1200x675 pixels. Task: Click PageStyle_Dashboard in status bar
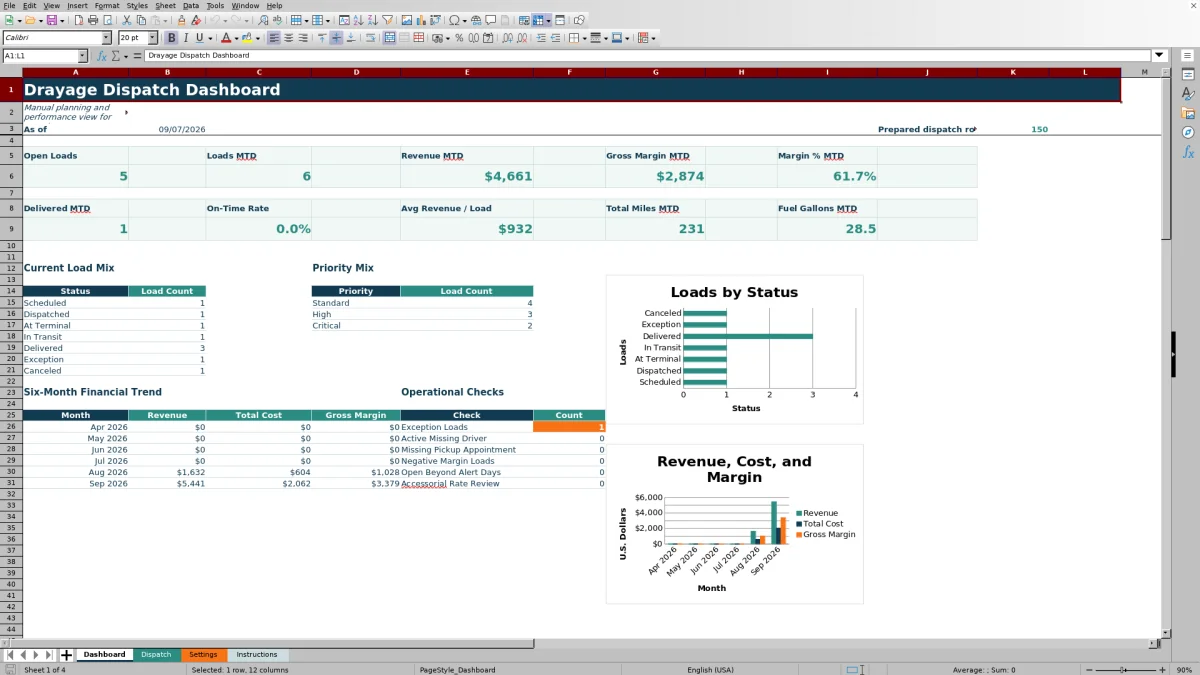458,670
